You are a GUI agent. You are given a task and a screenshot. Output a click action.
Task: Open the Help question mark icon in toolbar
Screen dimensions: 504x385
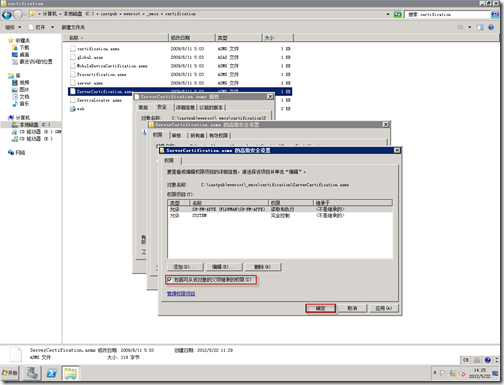pyautogui.click(x=491, y=27)
